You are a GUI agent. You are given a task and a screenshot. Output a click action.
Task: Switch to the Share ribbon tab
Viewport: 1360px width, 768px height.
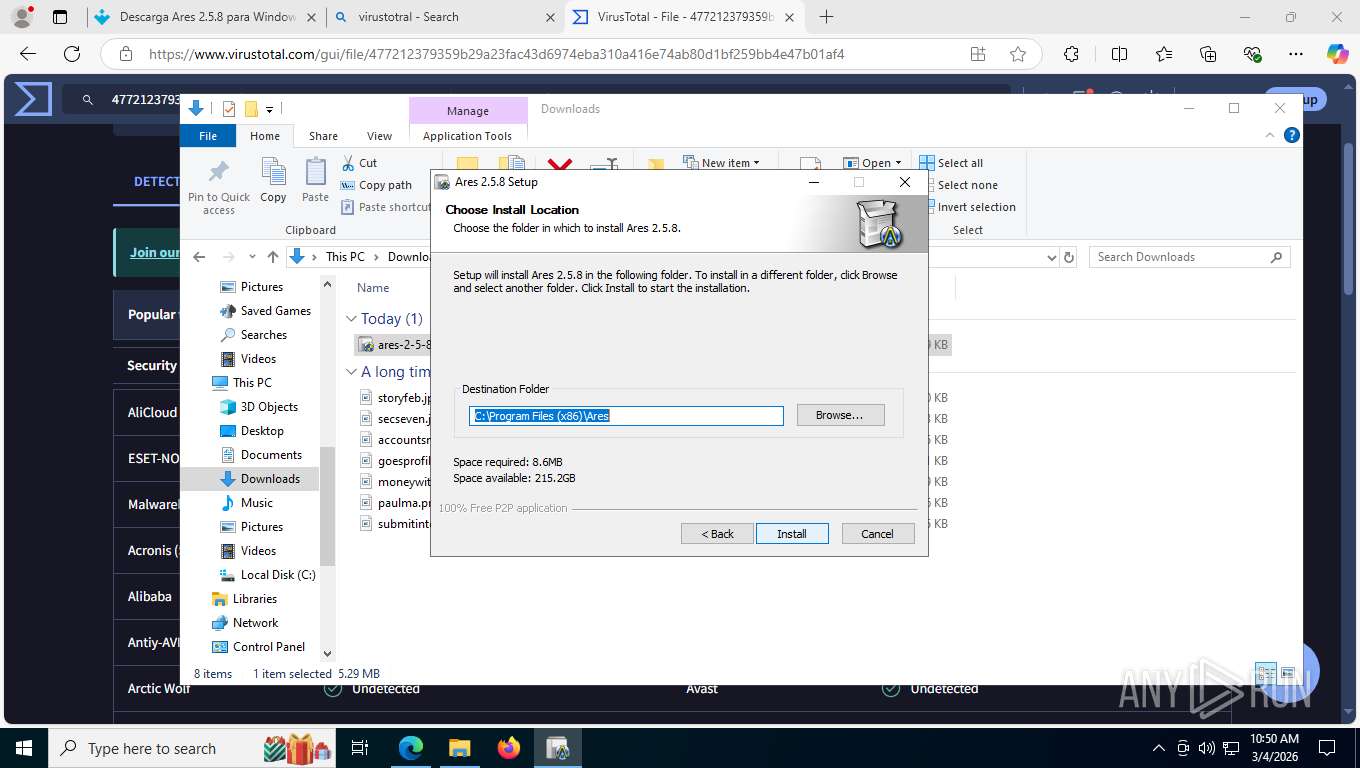coord(323,136)
